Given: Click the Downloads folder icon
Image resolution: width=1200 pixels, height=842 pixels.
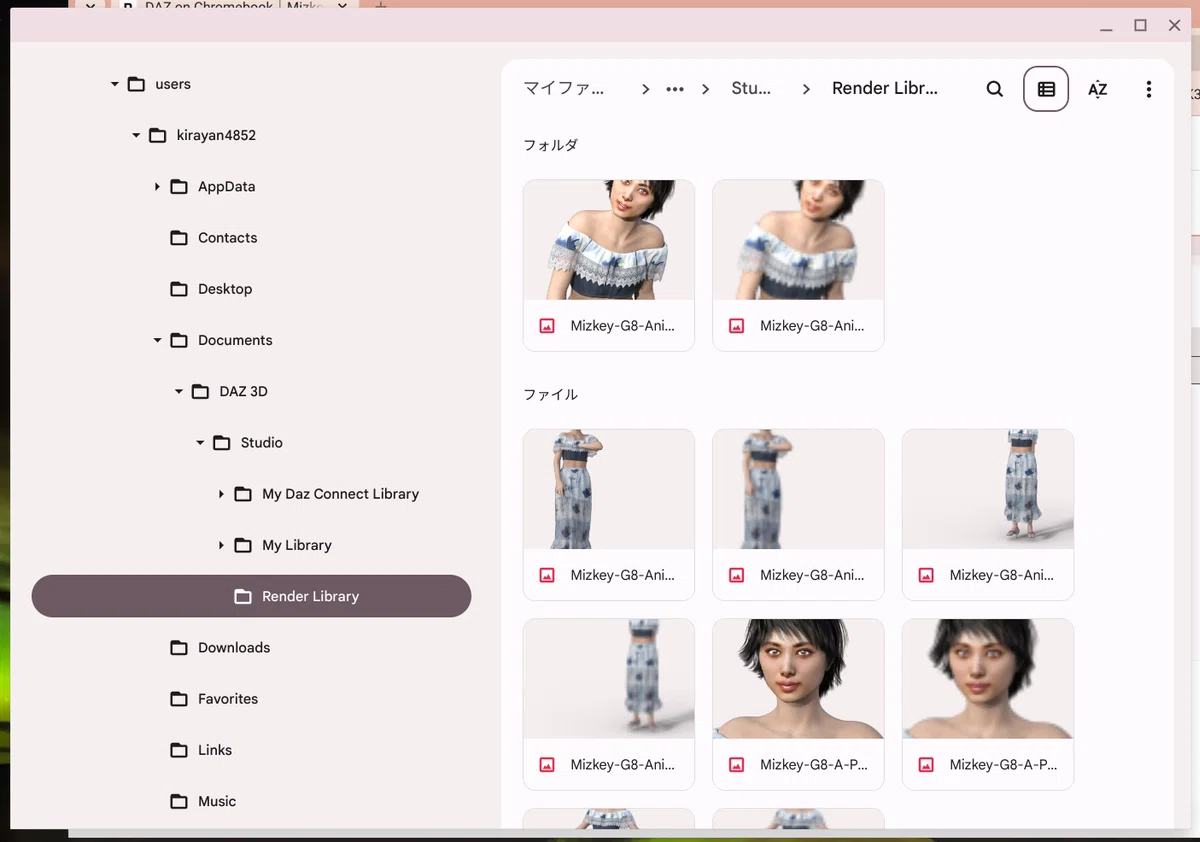Looking at the screenshot, I should (x=179, y=647).
